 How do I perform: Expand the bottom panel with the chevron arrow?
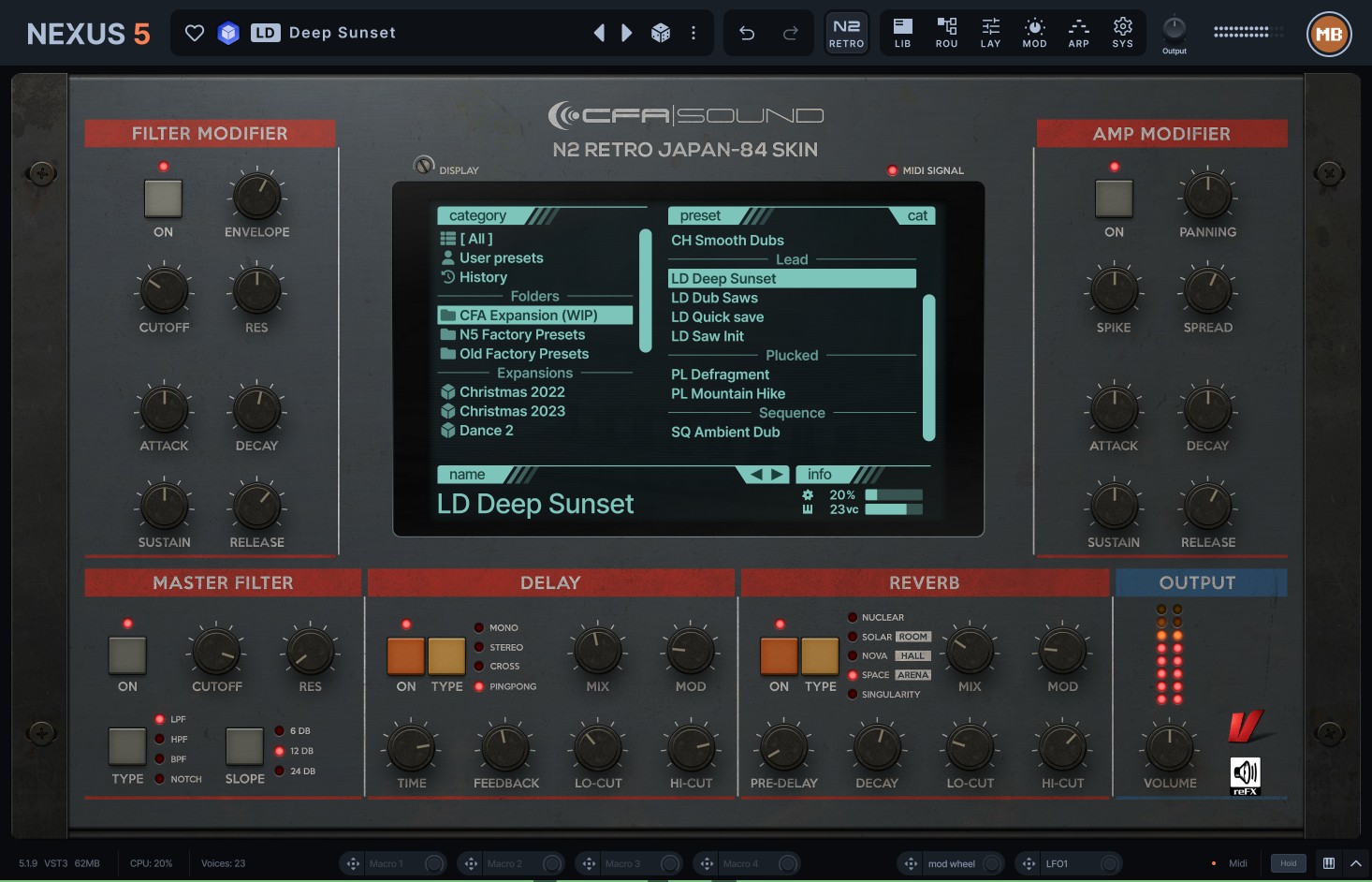click(x=1355, y=862)
